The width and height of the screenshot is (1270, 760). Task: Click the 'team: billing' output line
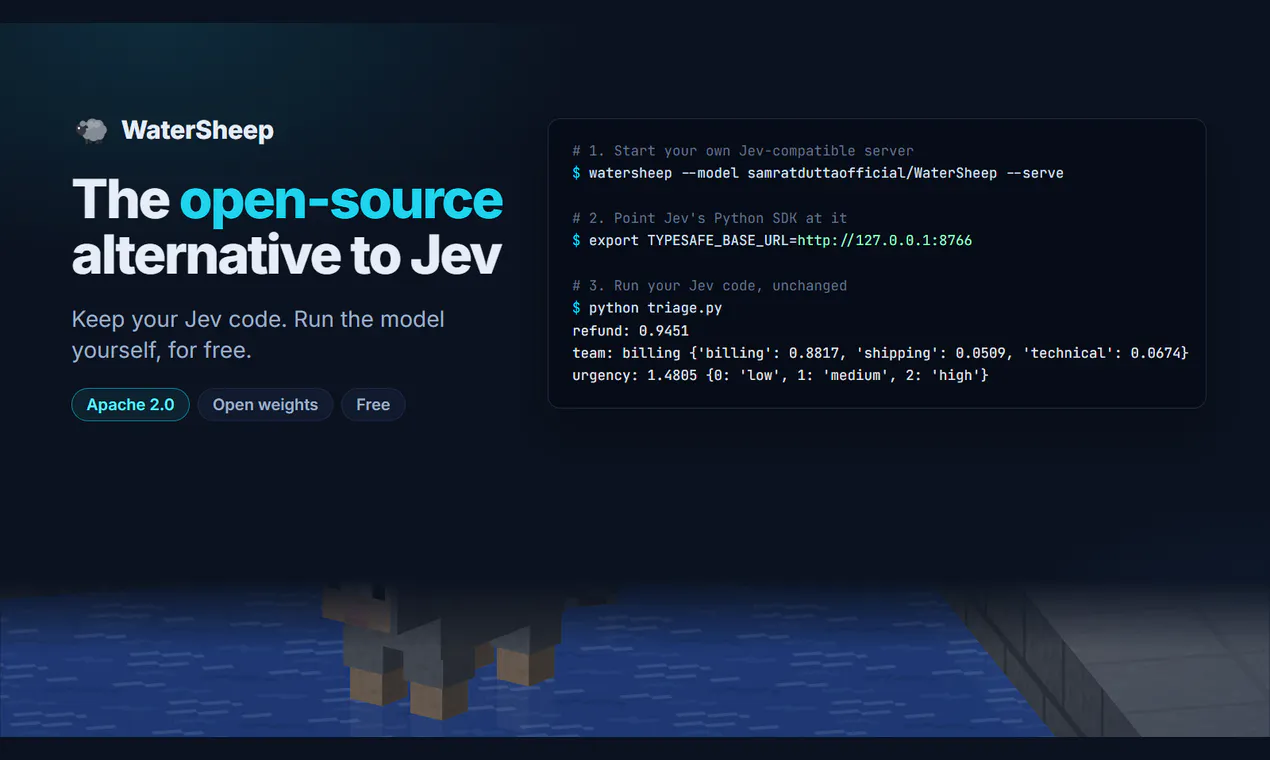(880, 353)
